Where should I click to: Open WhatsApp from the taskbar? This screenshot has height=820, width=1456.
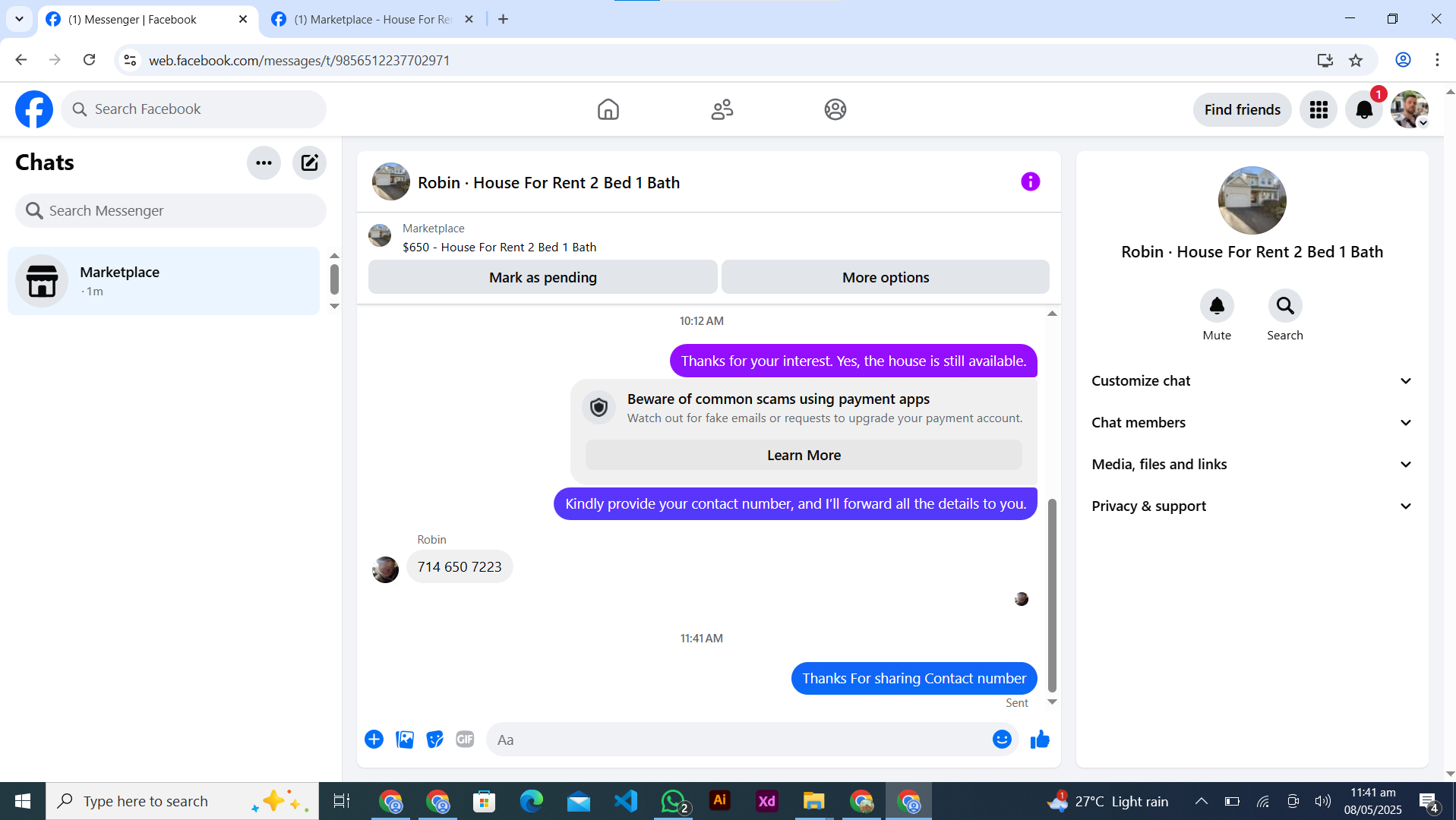point(674,801)
